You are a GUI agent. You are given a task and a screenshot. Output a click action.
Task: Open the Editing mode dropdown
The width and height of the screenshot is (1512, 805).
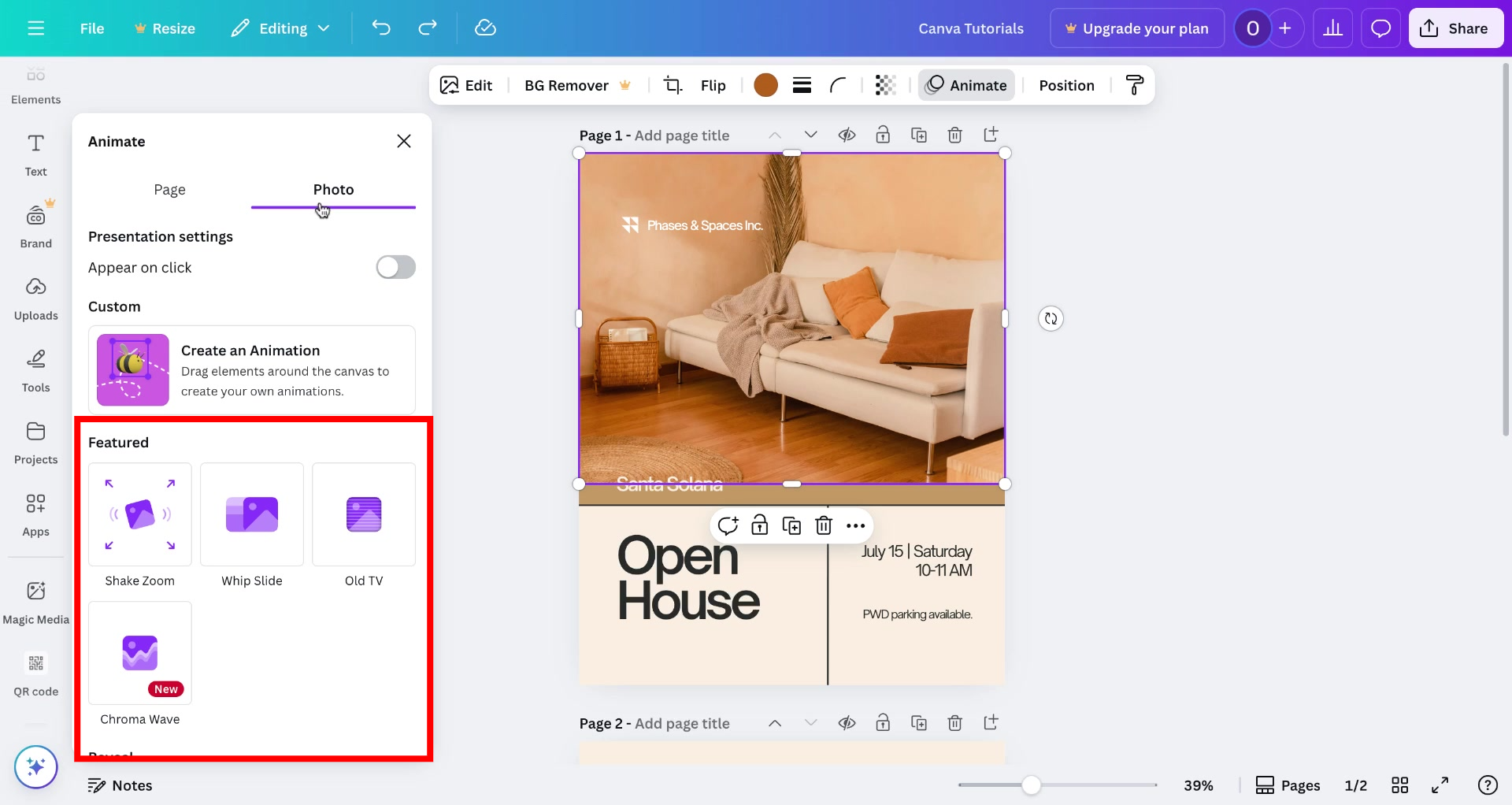click(280, 28)
